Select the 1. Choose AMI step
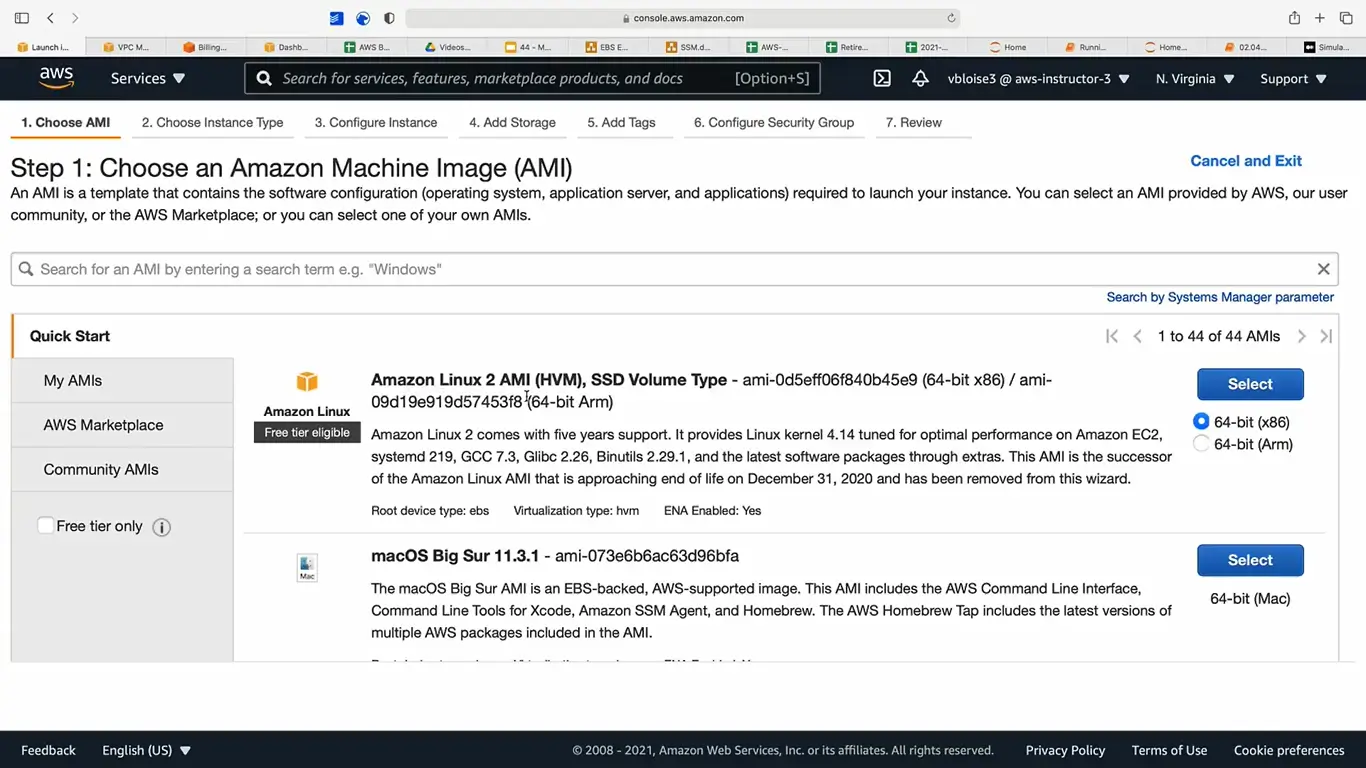 (66, 122)
